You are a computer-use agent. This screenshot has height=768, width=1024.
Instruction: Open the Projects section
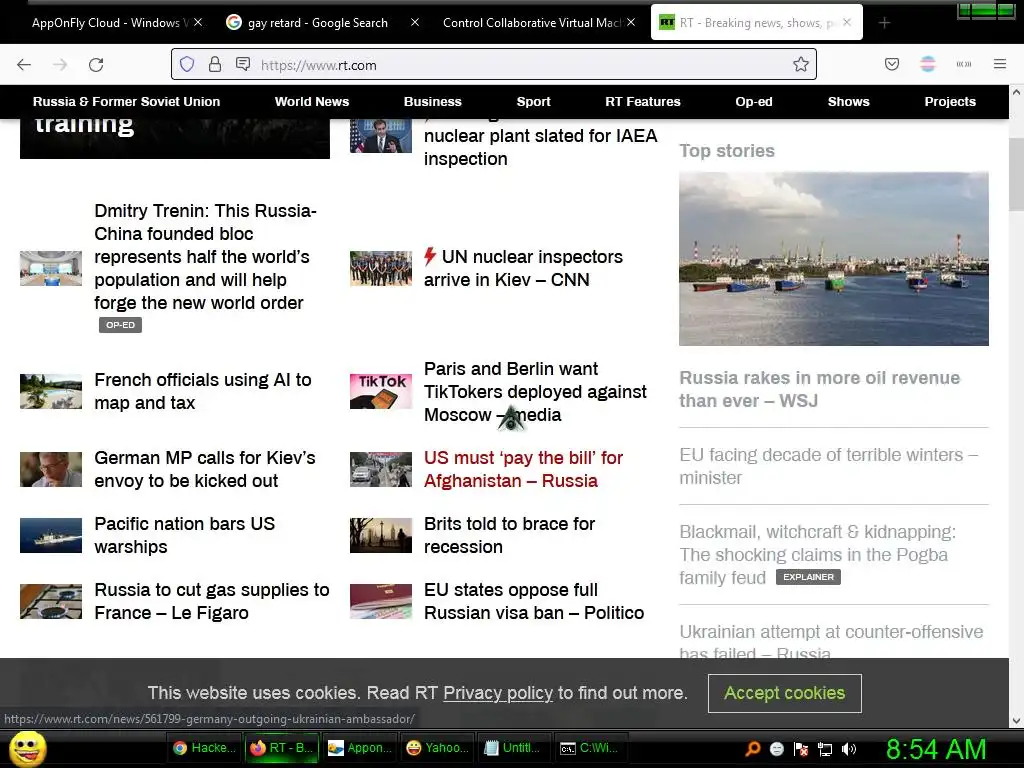click(x=950, y=102)
